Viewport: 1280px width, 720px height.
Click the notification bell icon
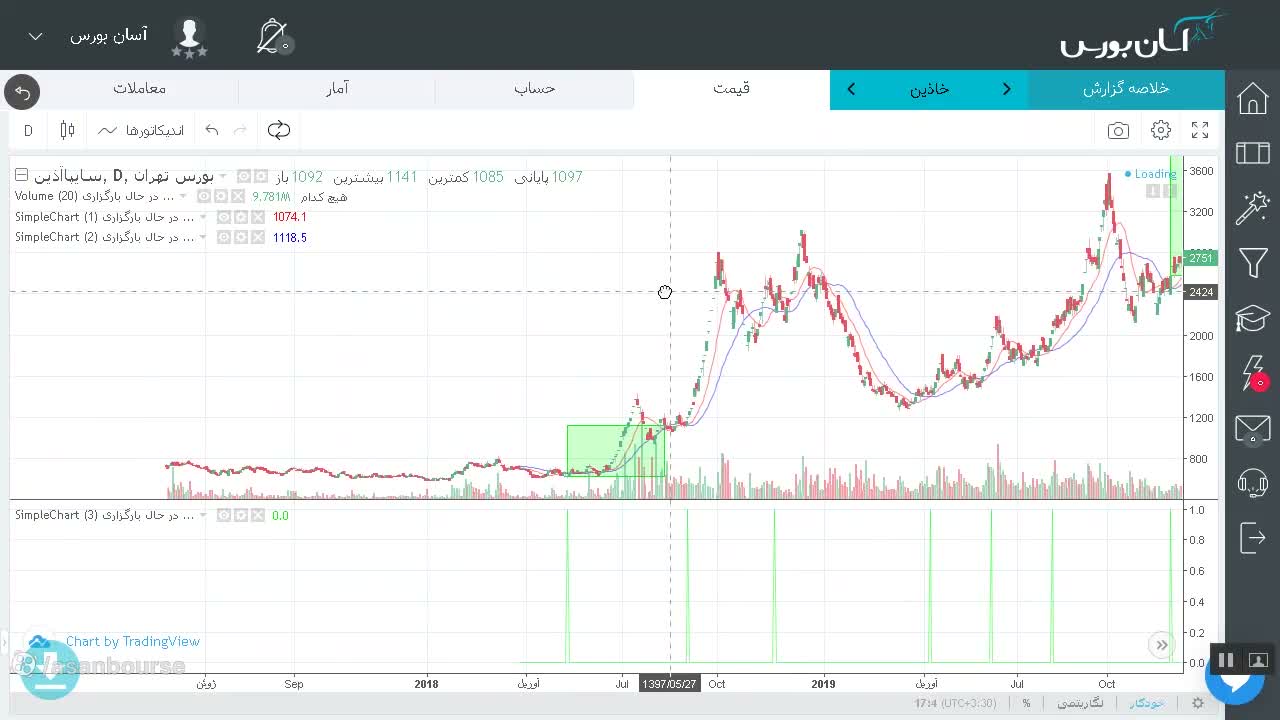(272, 36)
